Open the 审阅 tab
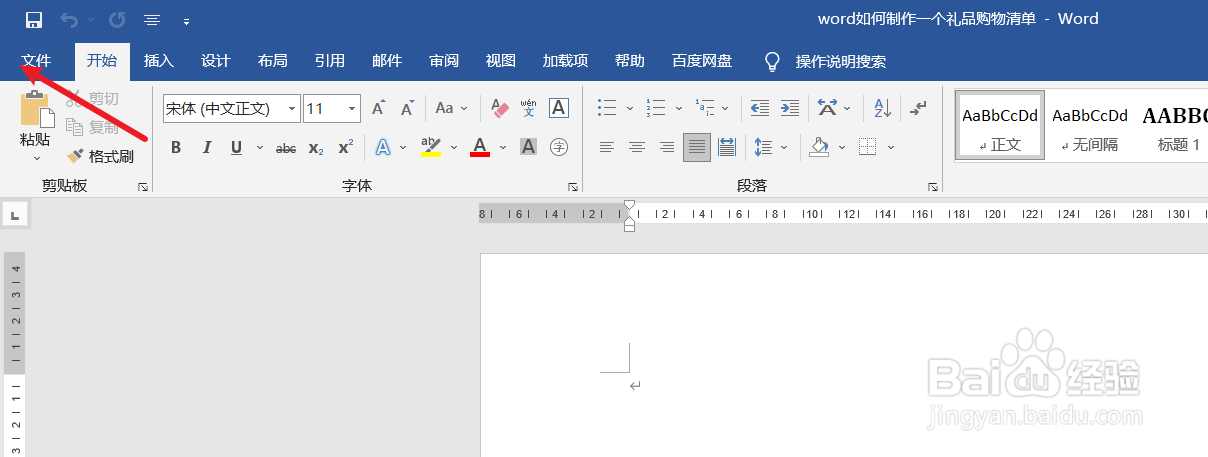 tap(443, 61)
